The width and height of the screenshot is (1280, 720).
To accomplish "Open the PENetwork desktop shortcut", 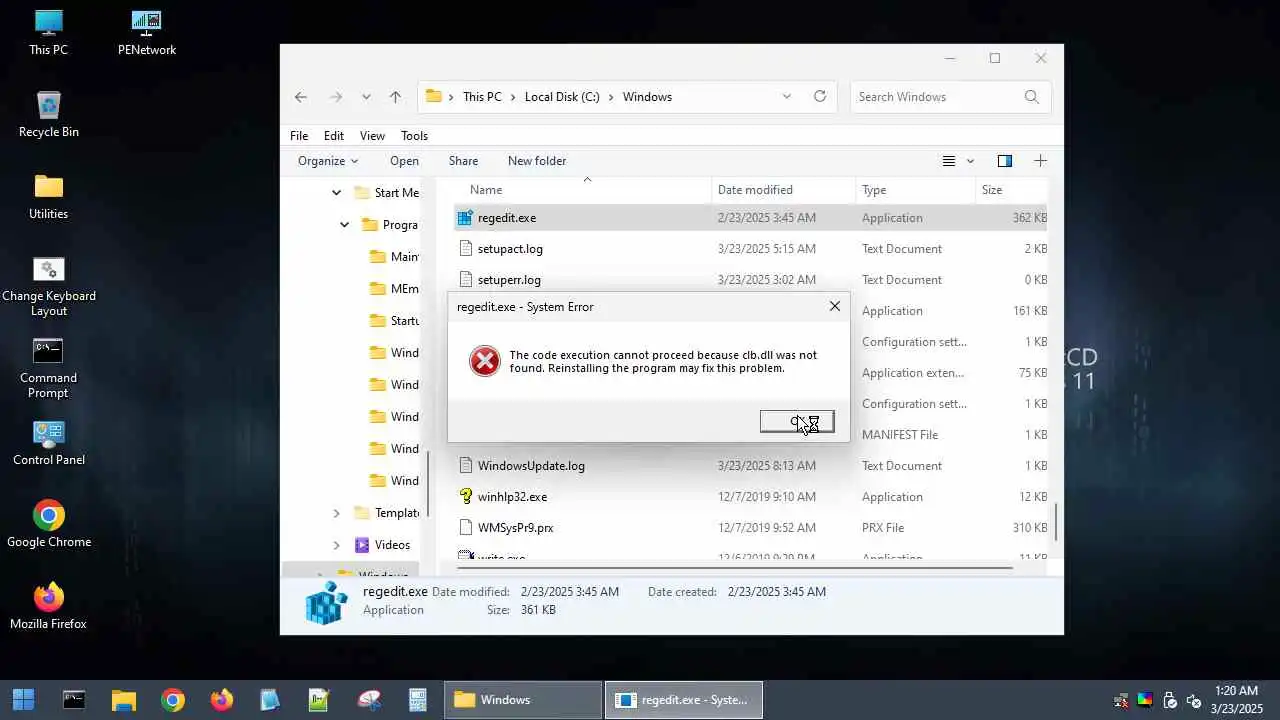I will (147, 33).
